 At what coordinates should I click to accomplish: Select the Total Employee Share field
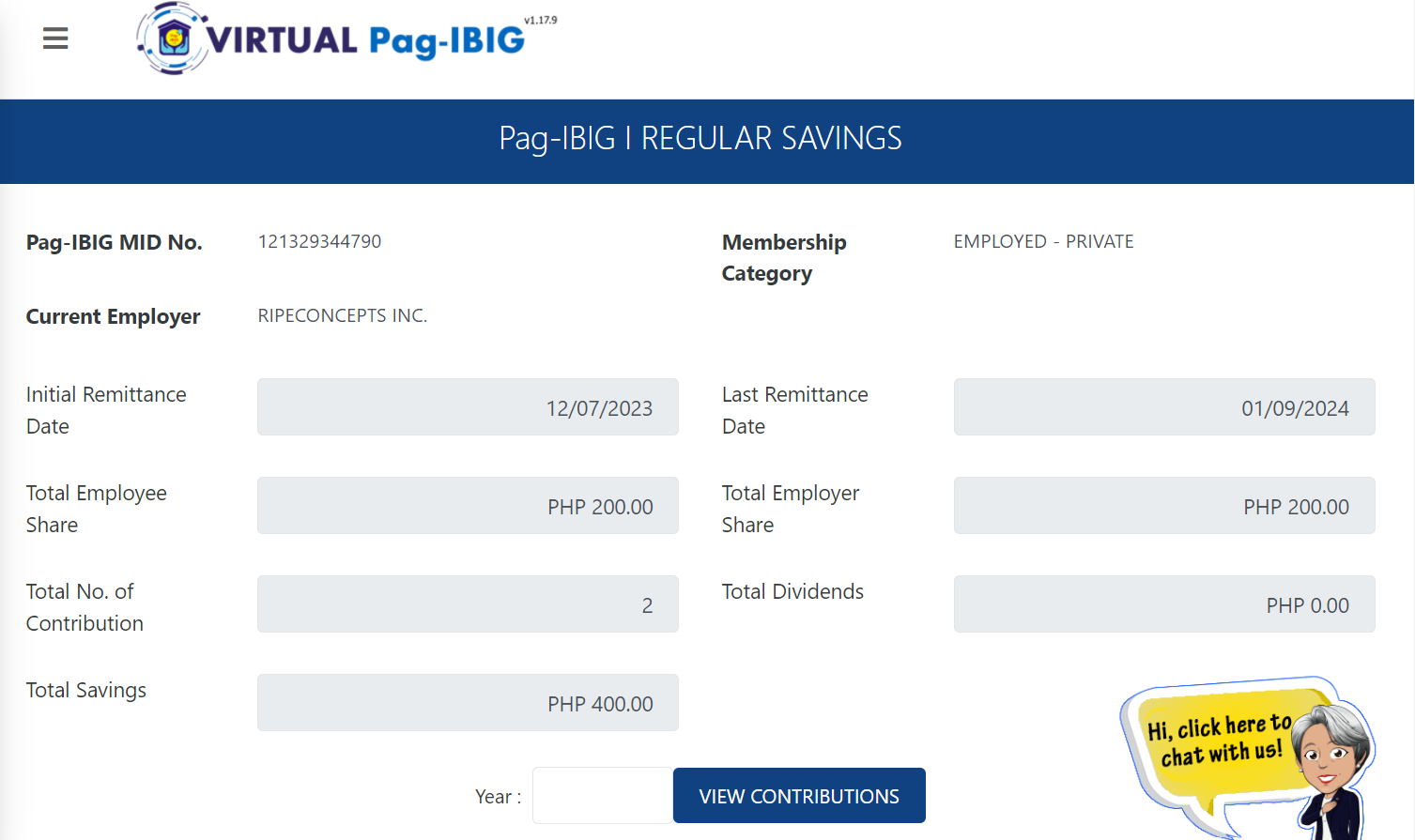(x=468, y=506)
